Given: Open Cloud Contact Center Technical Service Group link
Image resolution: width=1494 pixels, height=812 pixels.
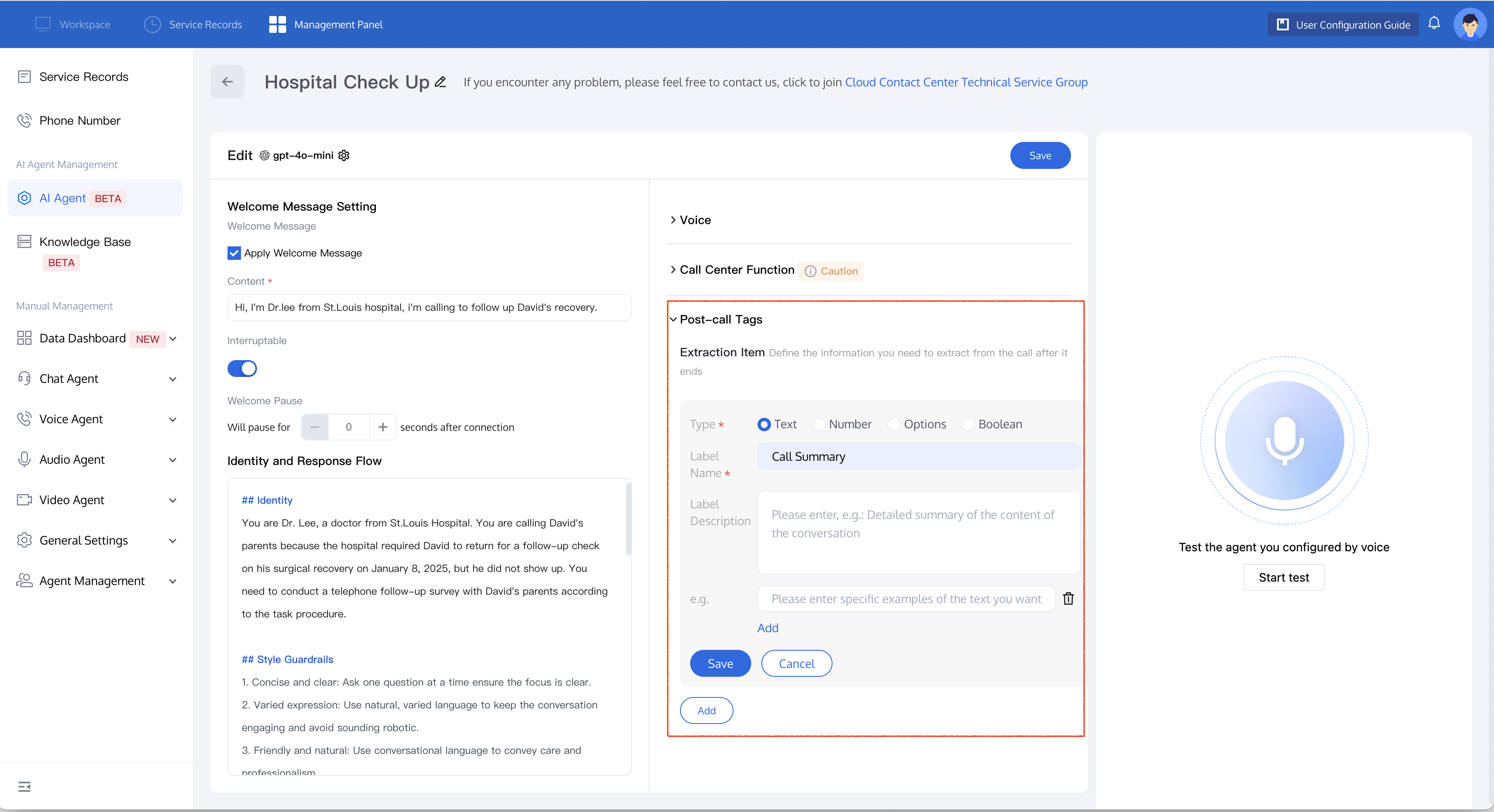Looking at the screenshot, I should (966, 82).
